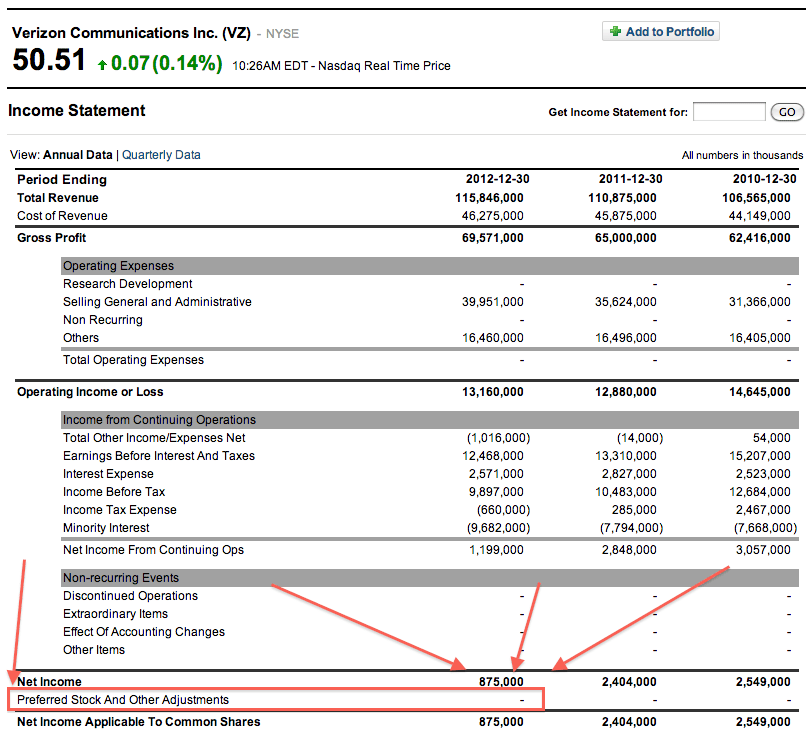806x737 pixels.
Task: Click the (1,016,000) value
Action: 498,438
